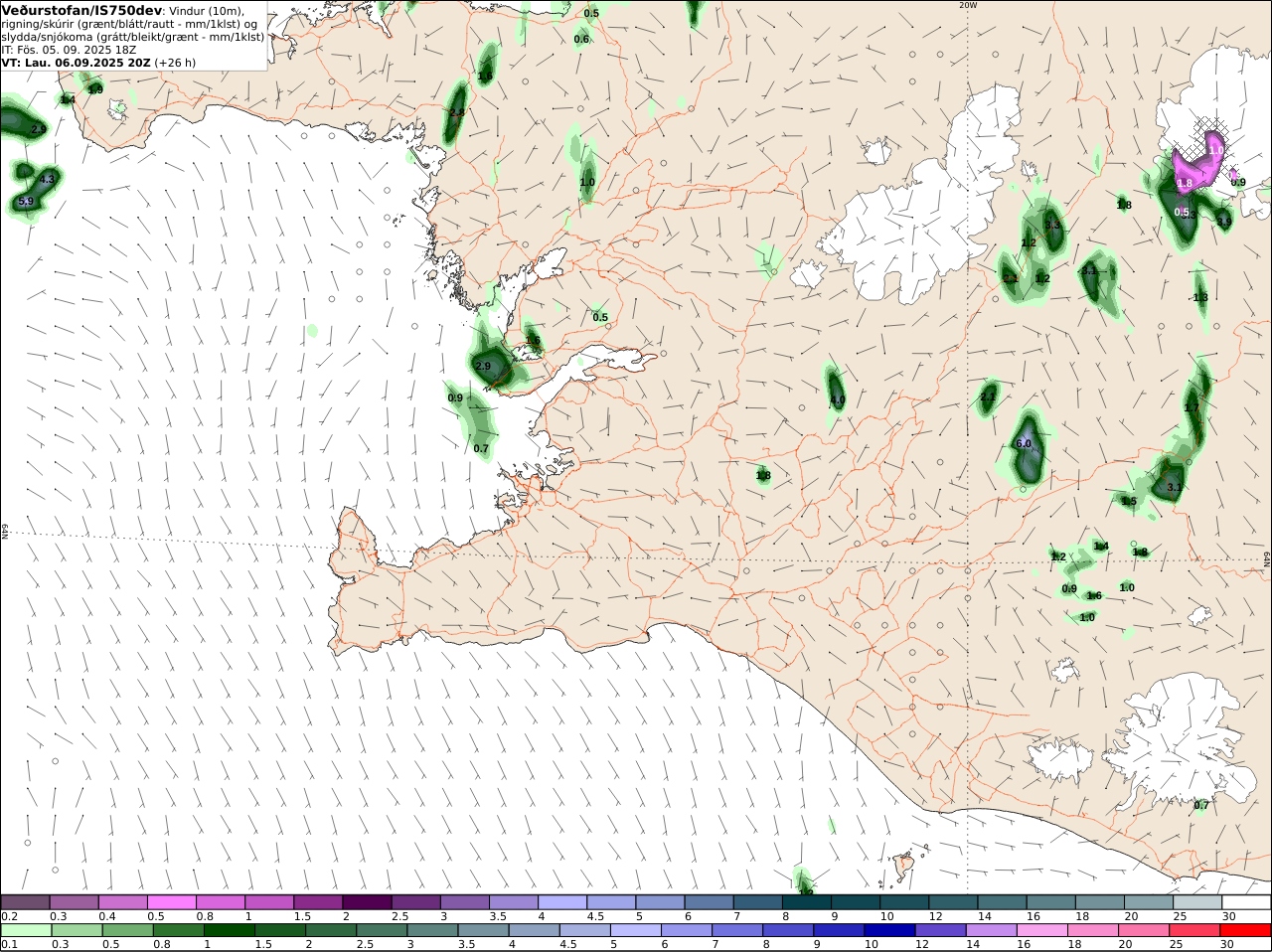Click the 6.0 precipitation maximum label
The height and width of the screenshot is (952, 1272).
[1023, 443]
